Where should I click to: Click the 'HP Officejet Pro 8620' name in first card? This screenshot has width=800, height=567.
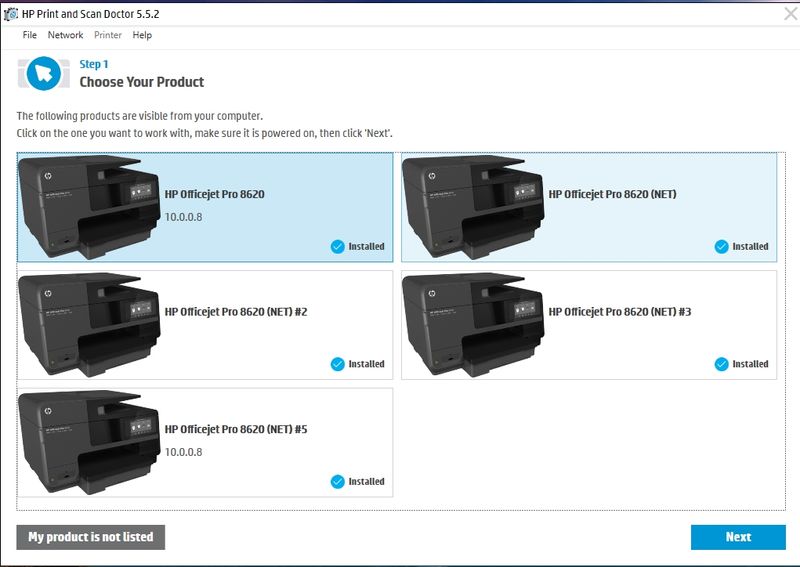pos(214,194)
